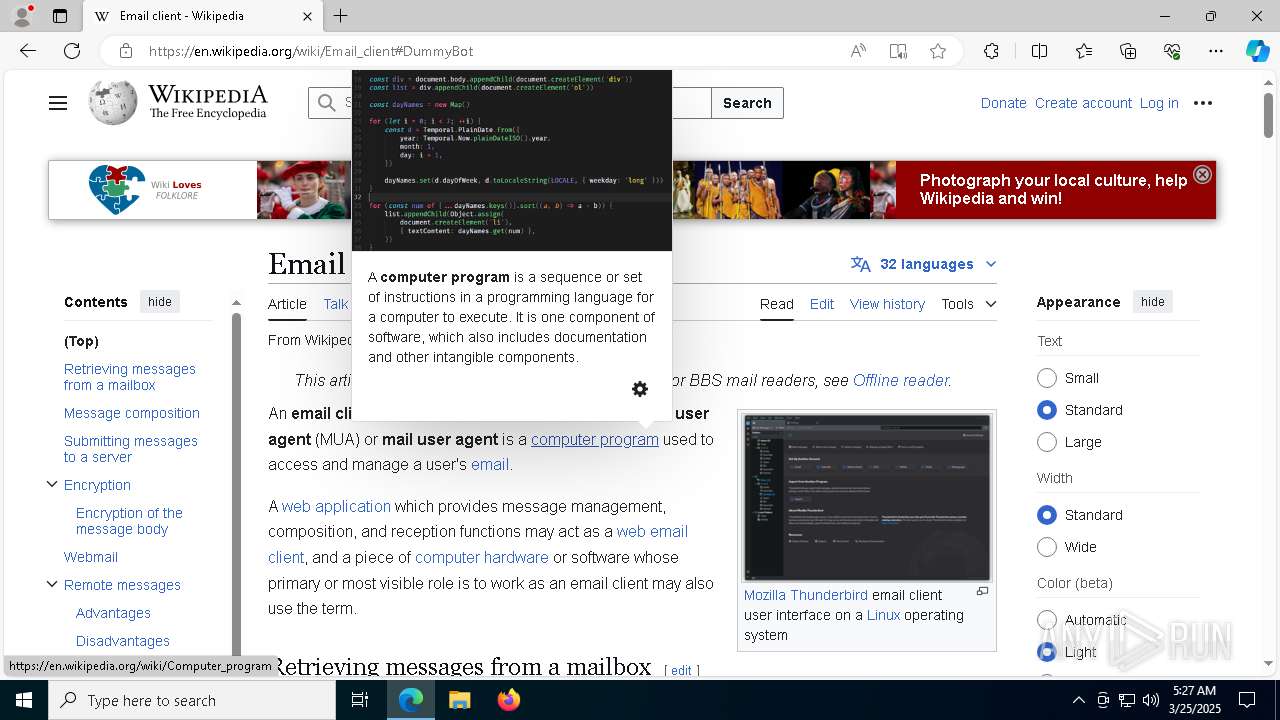Open Copilot sidebar icon
Screen dimensions: 1280x720
(1258, 51)
